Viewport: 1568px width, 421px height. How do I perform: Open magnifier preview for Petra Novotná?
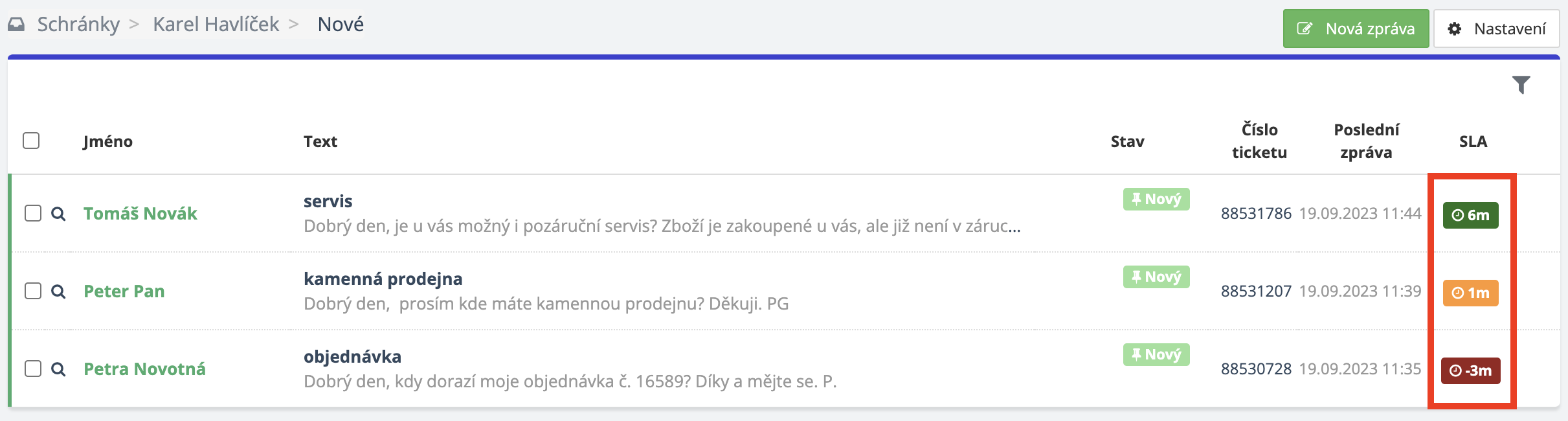pyautogui.click(x=58, y=369)
